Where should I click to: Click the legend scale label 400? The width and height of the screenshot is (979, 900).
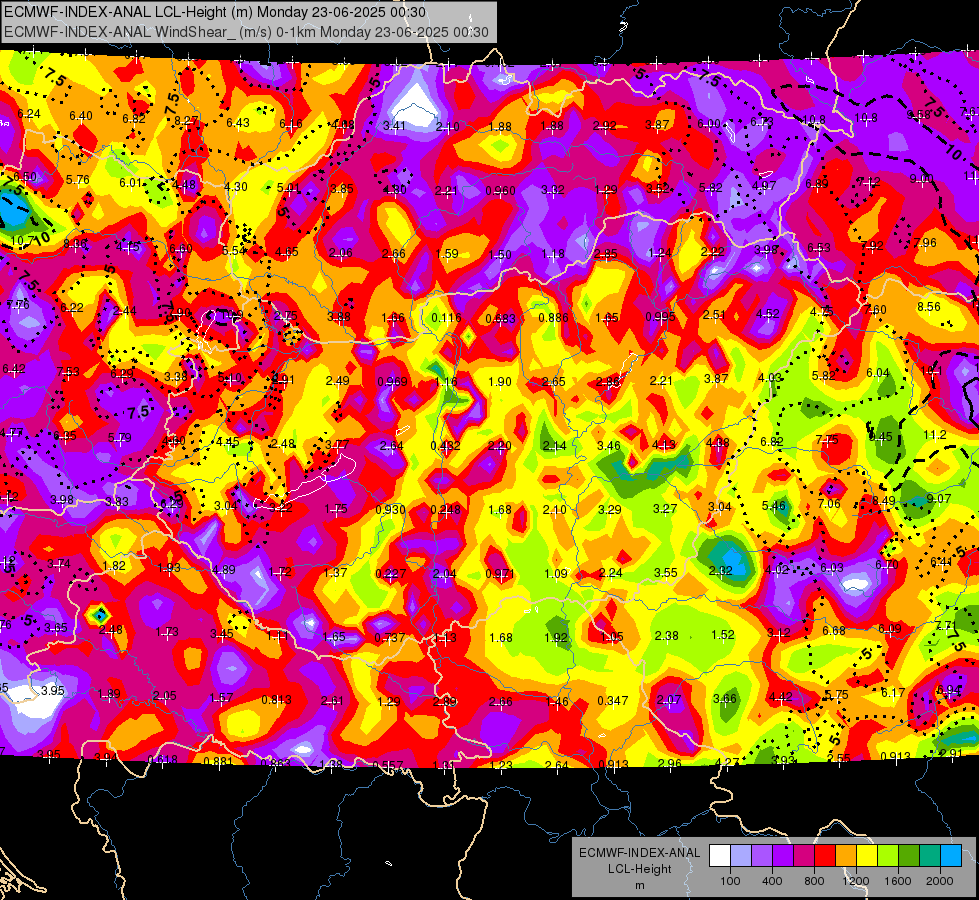tap(772, 881)
